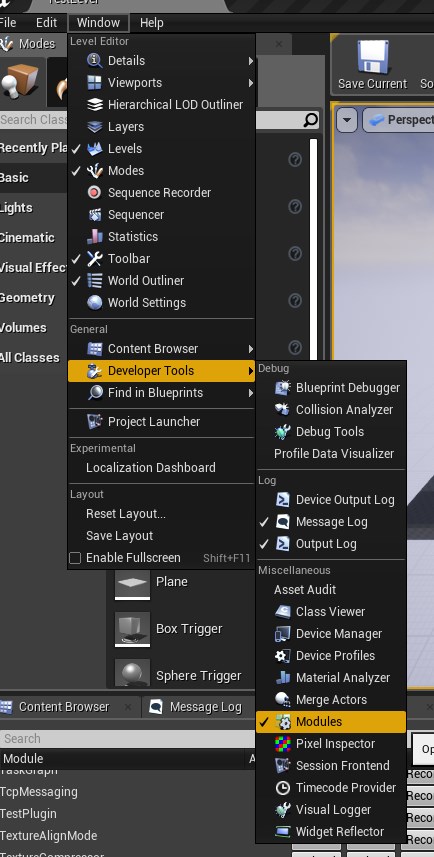Viewport: 434px width, 857px height.
Task: Open the viewport options dropdown arrow
Action: pos(347,120)
